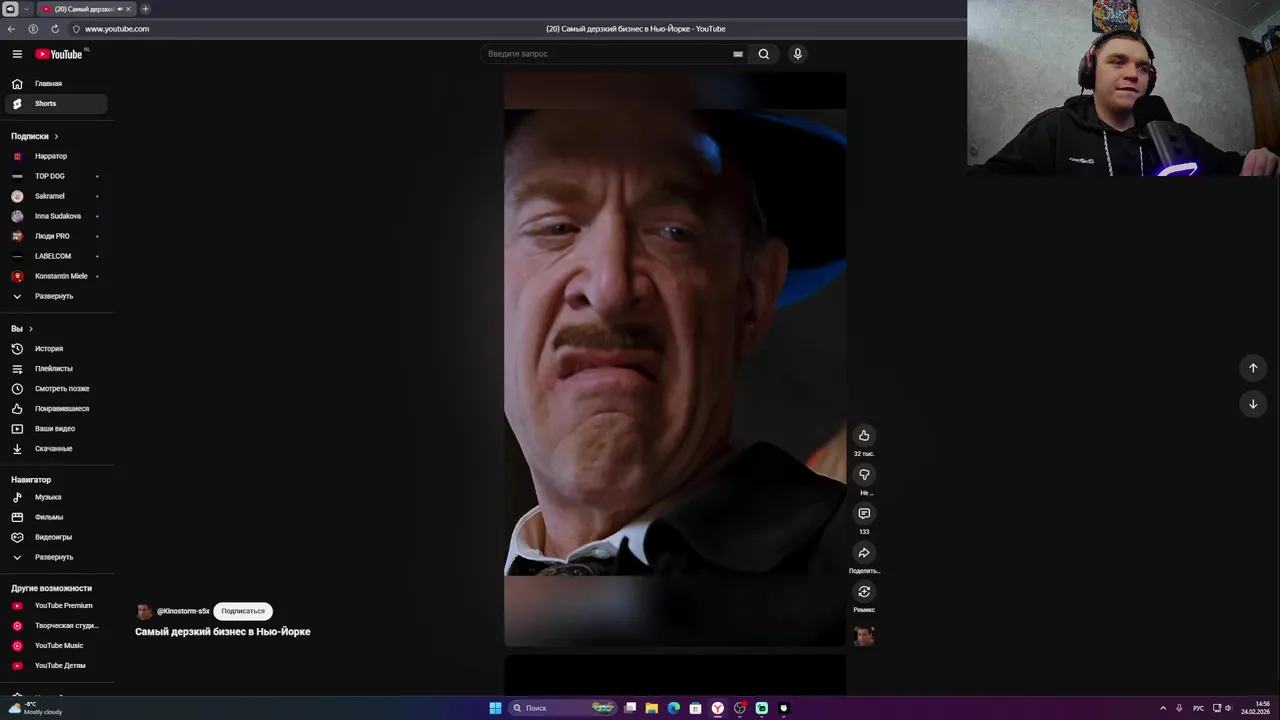Viewport: 1280px width, 720px height.
Task: Open the Konstantin Miele channel subscription
Action: pyautogui.click(x=56, y=276)
